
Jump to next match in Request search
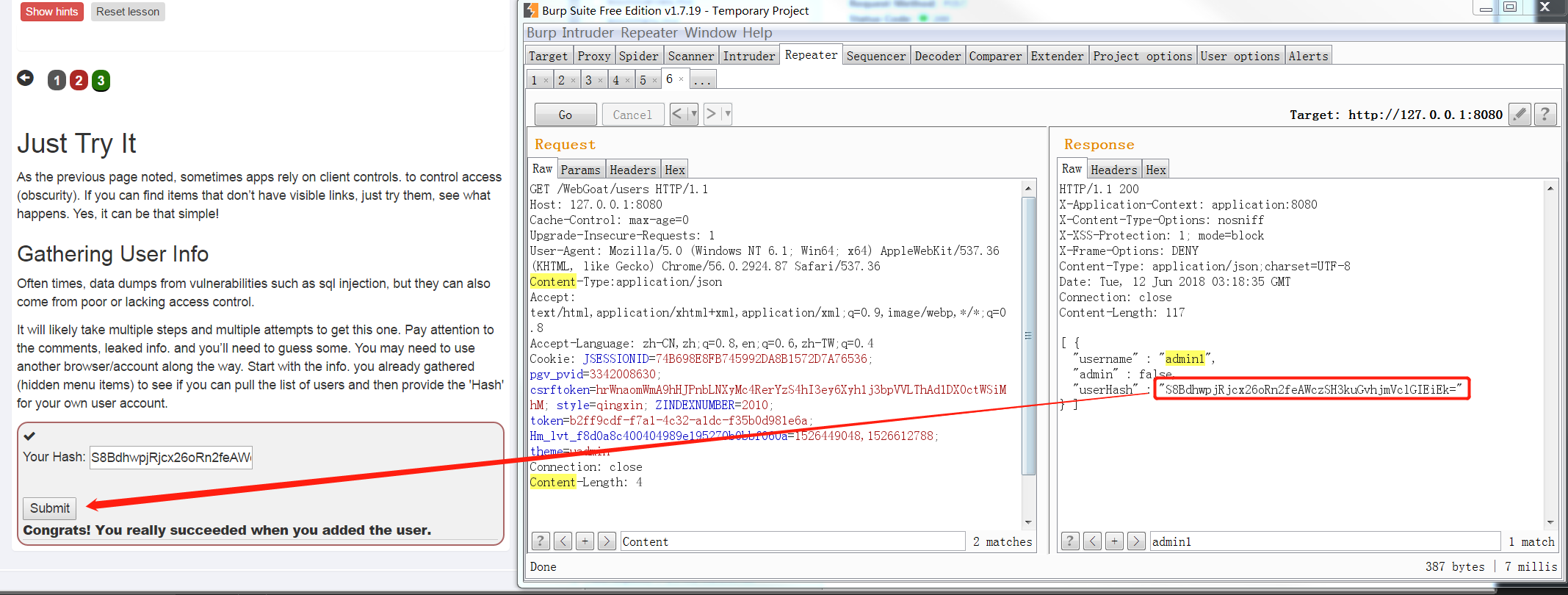(x=607, y=541)
